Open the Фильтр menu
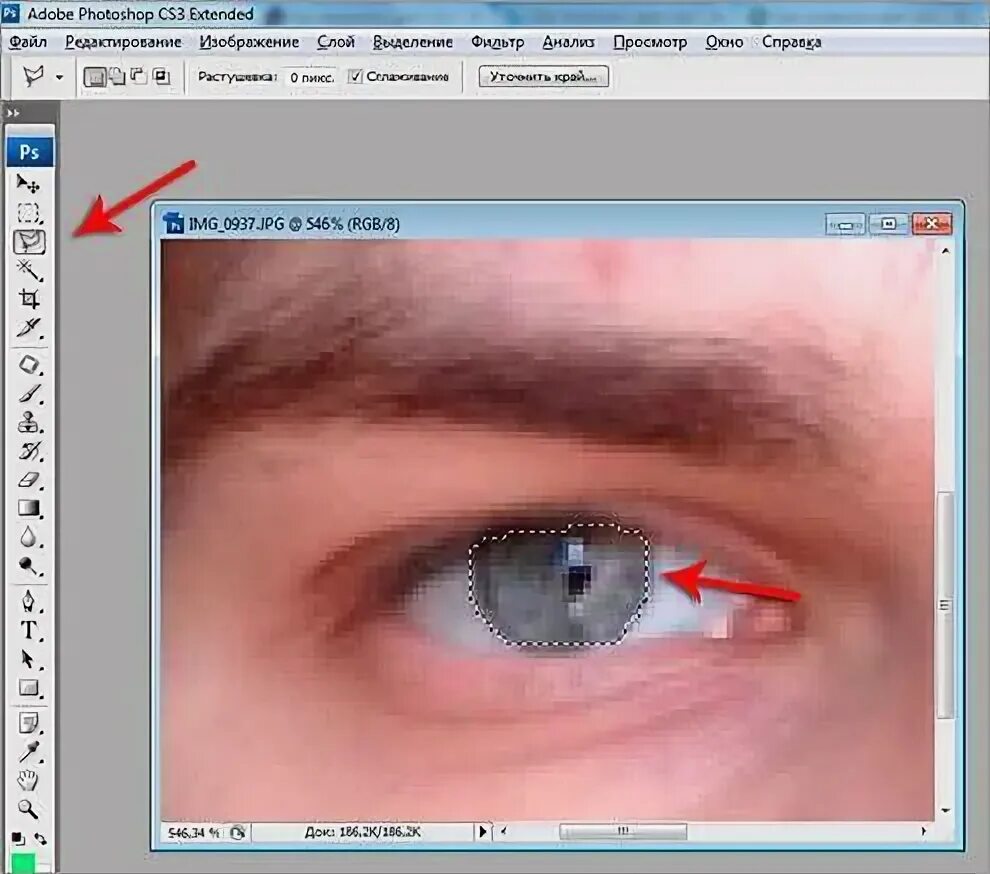Viewport: 990px width, 874px height. tap(497, 42)
